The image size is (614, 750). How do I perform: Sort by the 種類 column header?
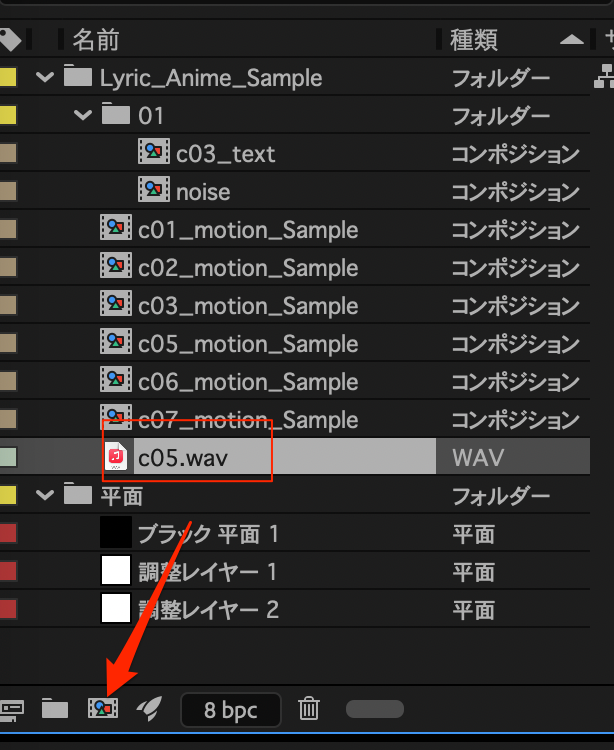[474, 40]
